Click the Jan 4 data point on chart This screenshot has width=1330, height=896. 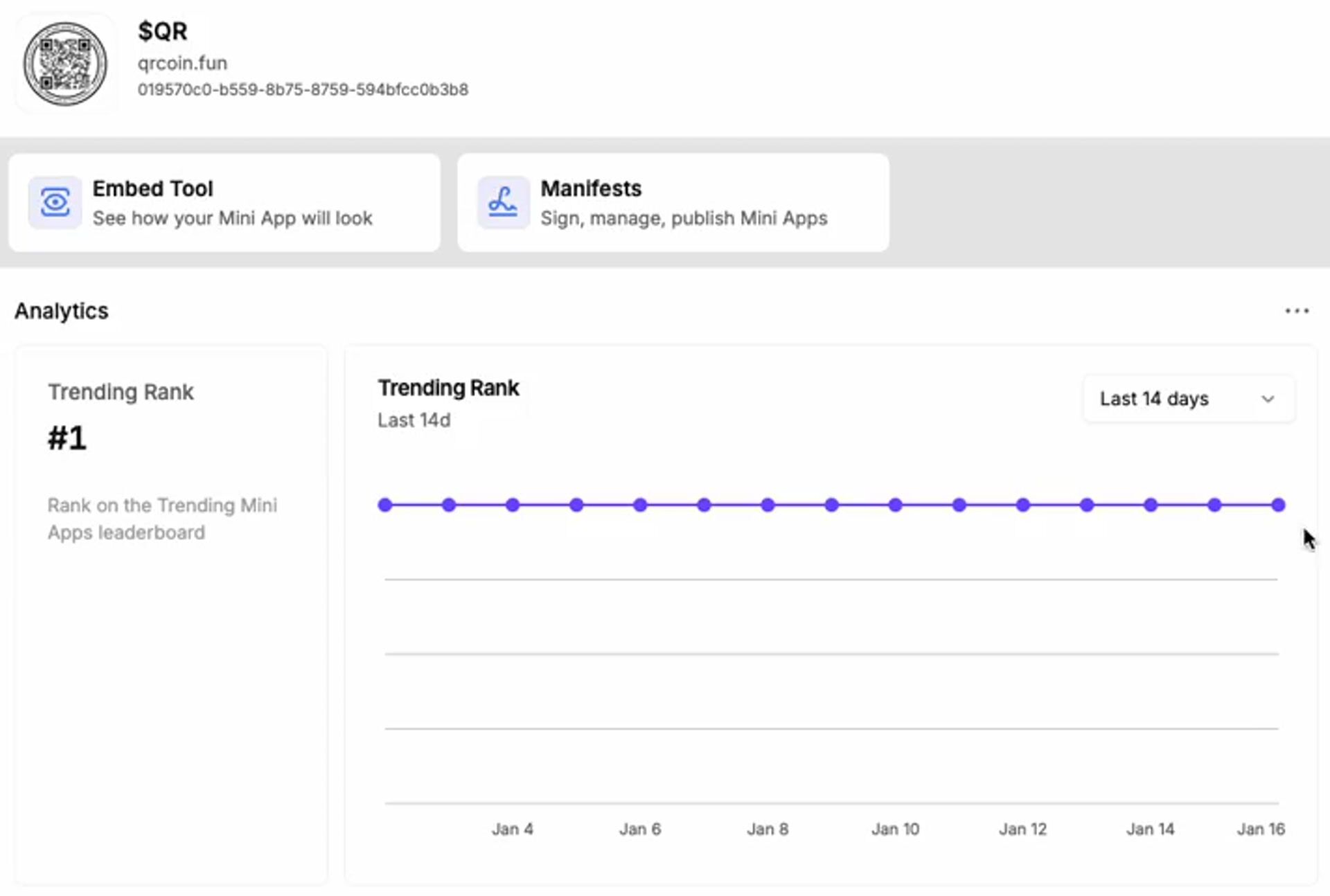[x=513, y=505]
